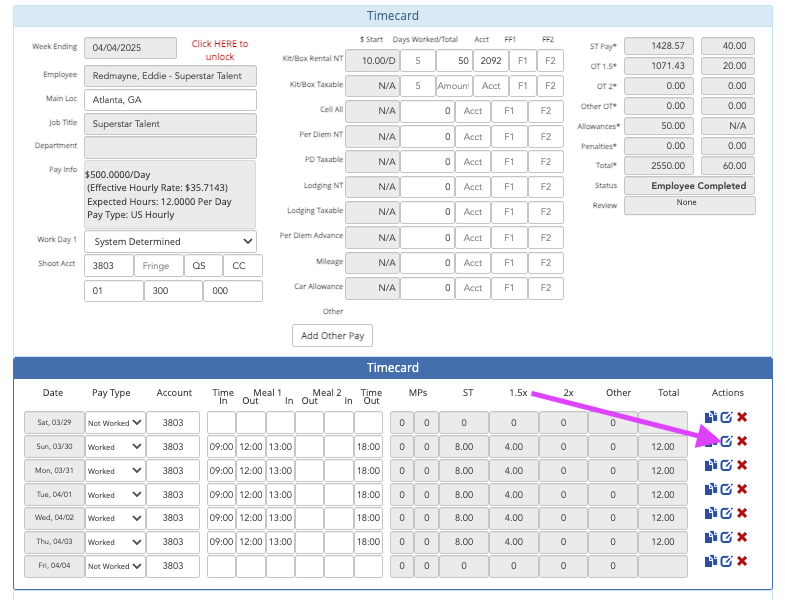Screen dimensions: 785x600
Task: Click the QS input field
Action: (x=203, y=265)
